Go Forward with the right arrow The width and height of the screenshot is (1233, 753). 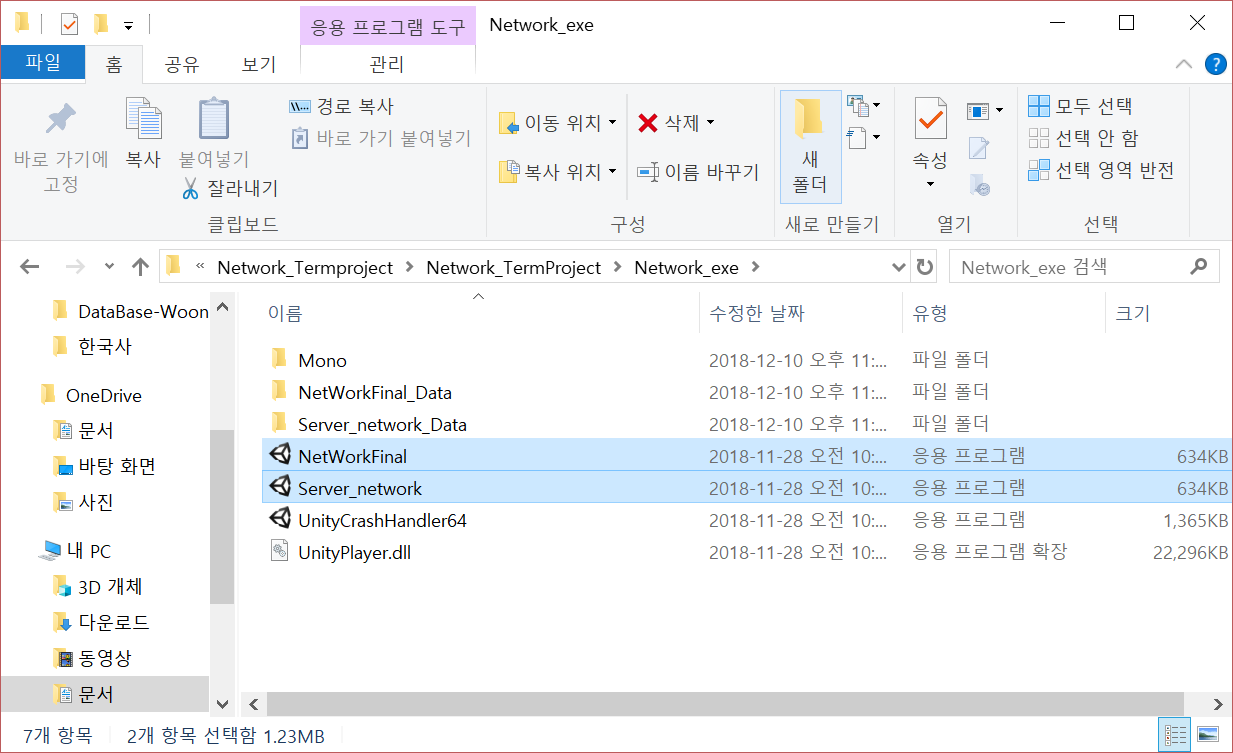tap(75, 267)
